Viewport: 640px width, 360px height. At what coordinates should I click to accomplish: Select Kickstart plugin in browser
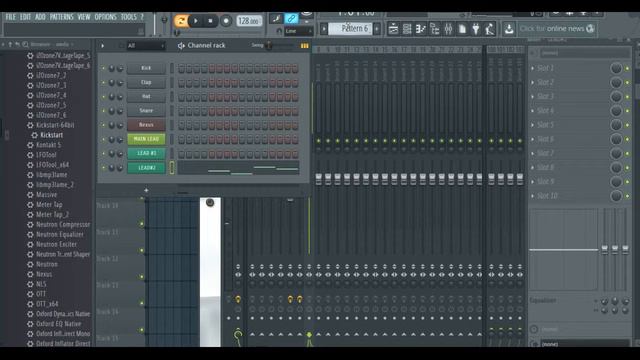(51, 135)
